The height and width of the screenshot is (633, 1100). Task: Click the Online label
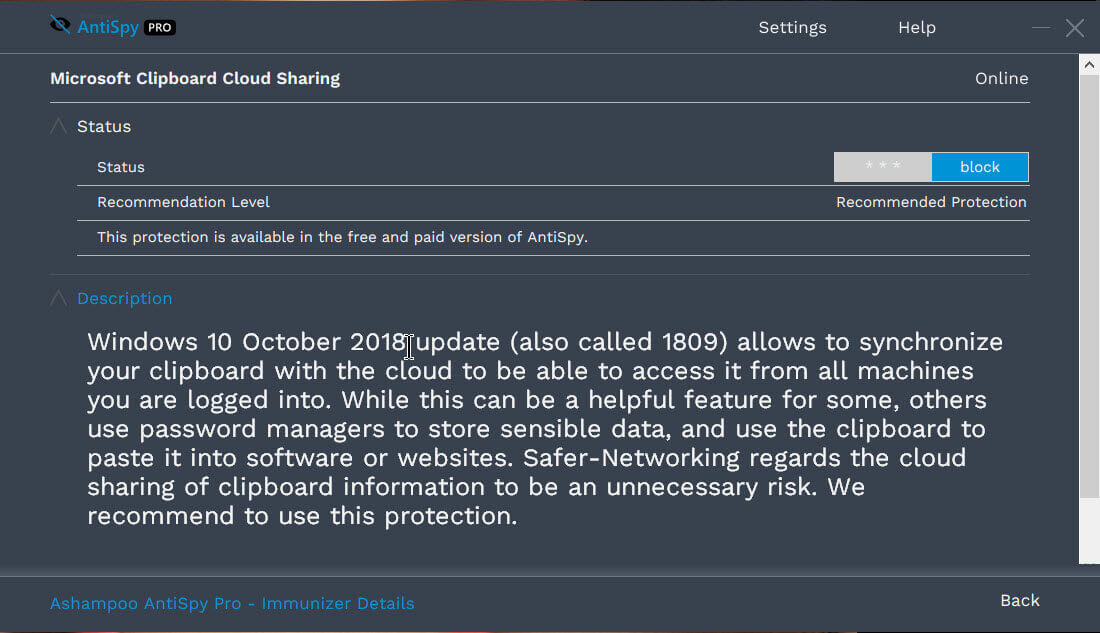pyautogui.click(x=1001, y=79)
